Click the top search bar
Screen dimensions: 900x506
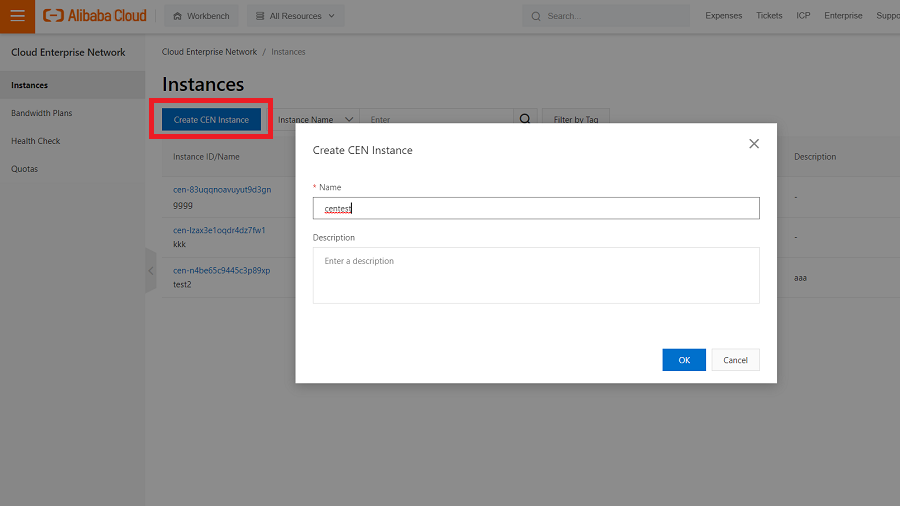tap(605, 16)
